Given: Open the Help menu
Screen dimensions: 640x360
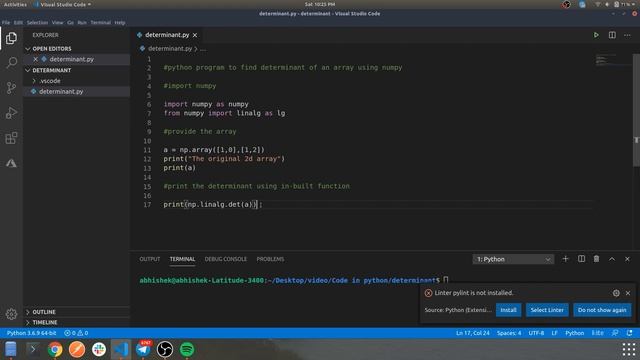Looking at the screenshot, I should pyautogui.click(x=120, y=22).
